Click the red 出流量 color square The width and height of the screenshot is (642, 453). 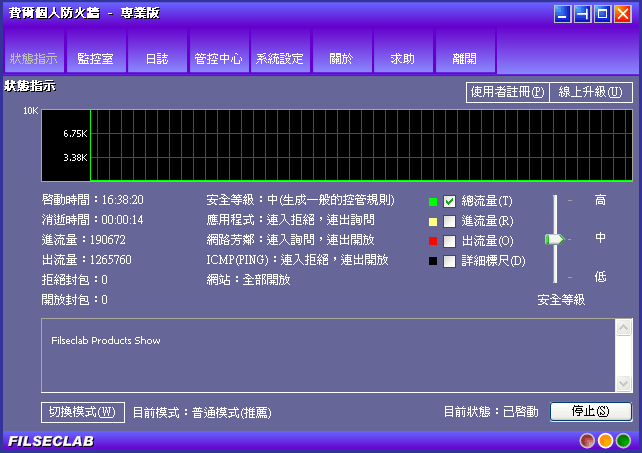click(433, 241)
